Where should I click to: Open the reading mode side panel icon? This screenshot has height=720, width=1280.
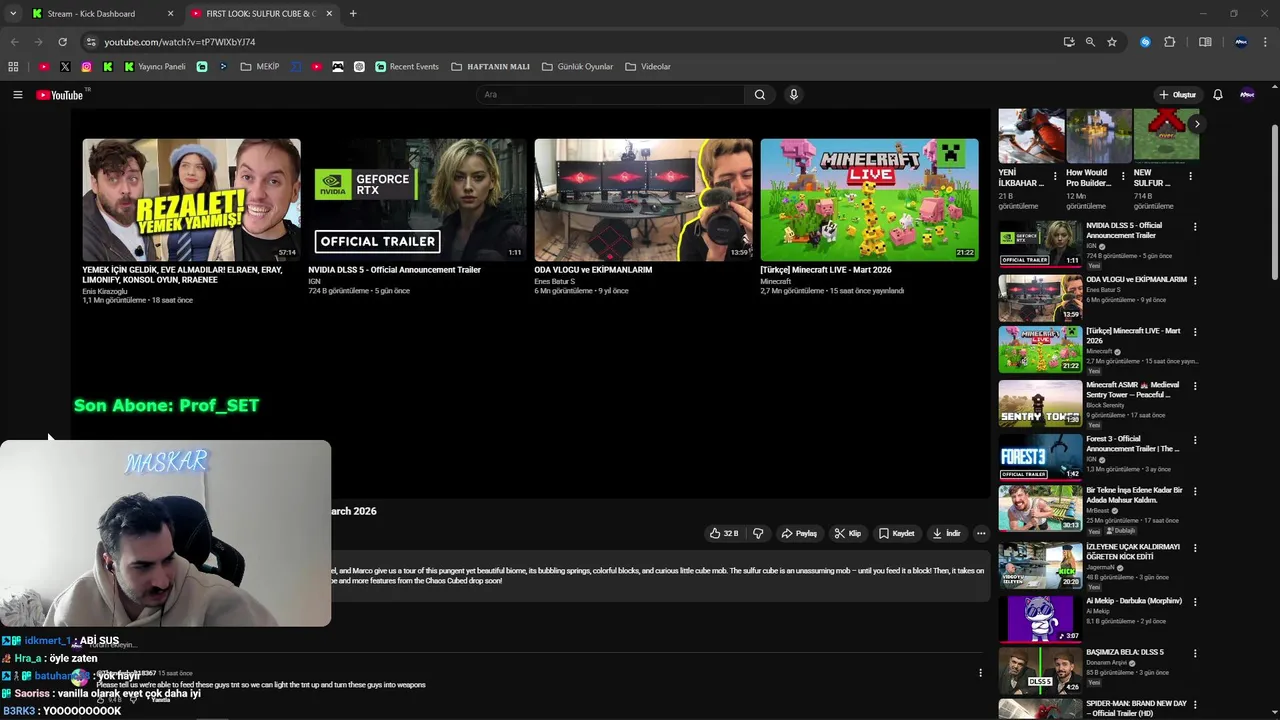[x=1205, y=42]
